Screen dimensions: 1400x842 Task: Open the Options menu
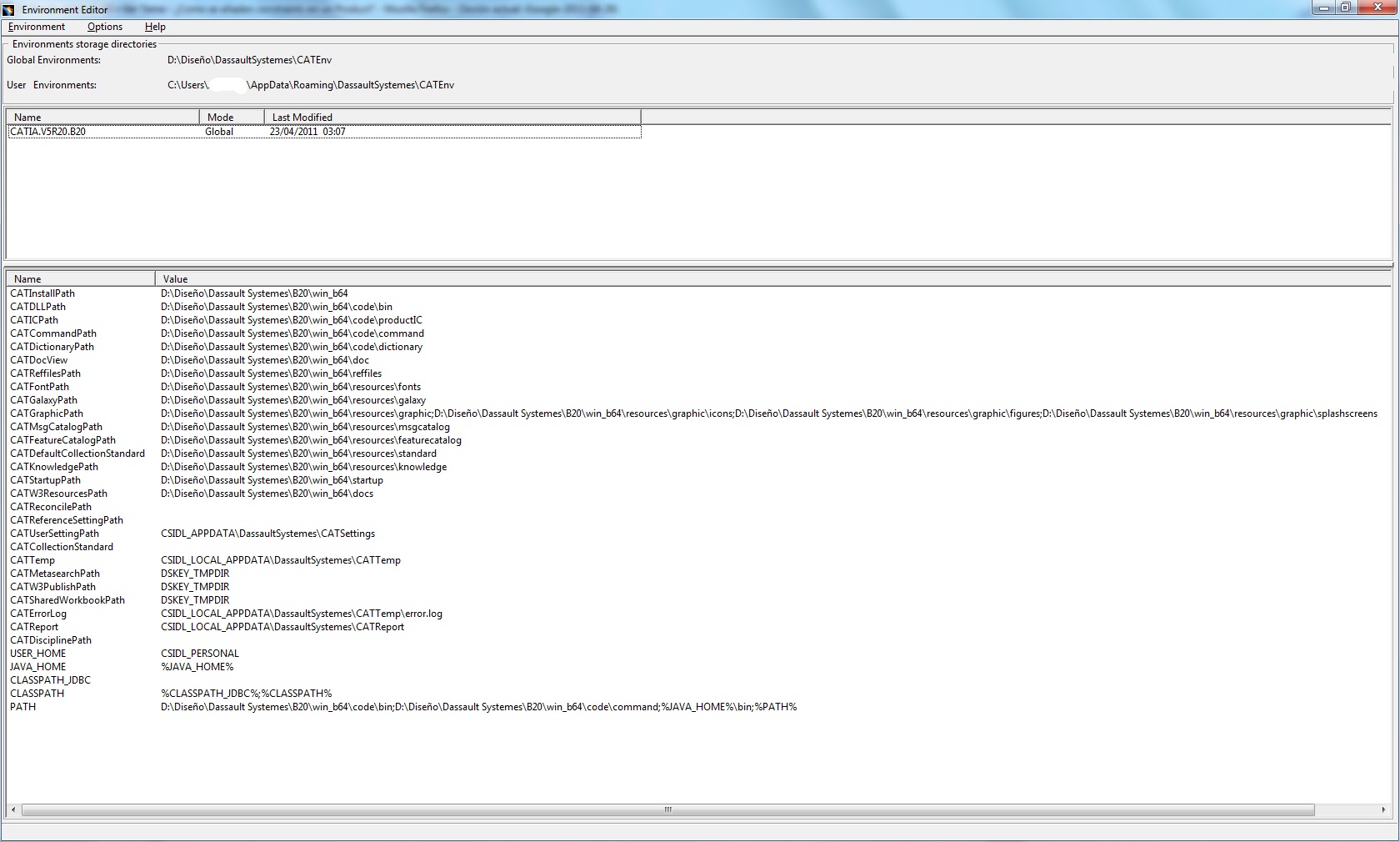[105, 27]
